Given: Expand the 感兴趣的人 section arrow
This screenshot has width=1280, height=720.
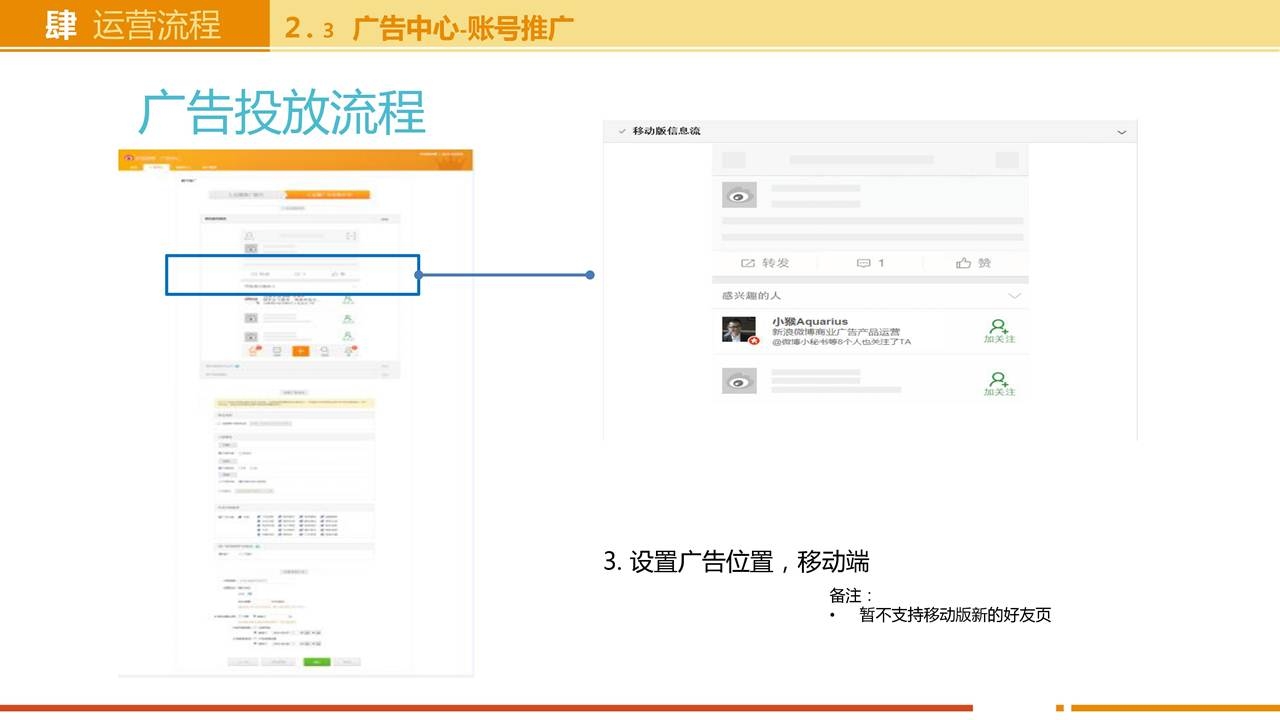Looking at the screenshot, I should (1014, 296).
